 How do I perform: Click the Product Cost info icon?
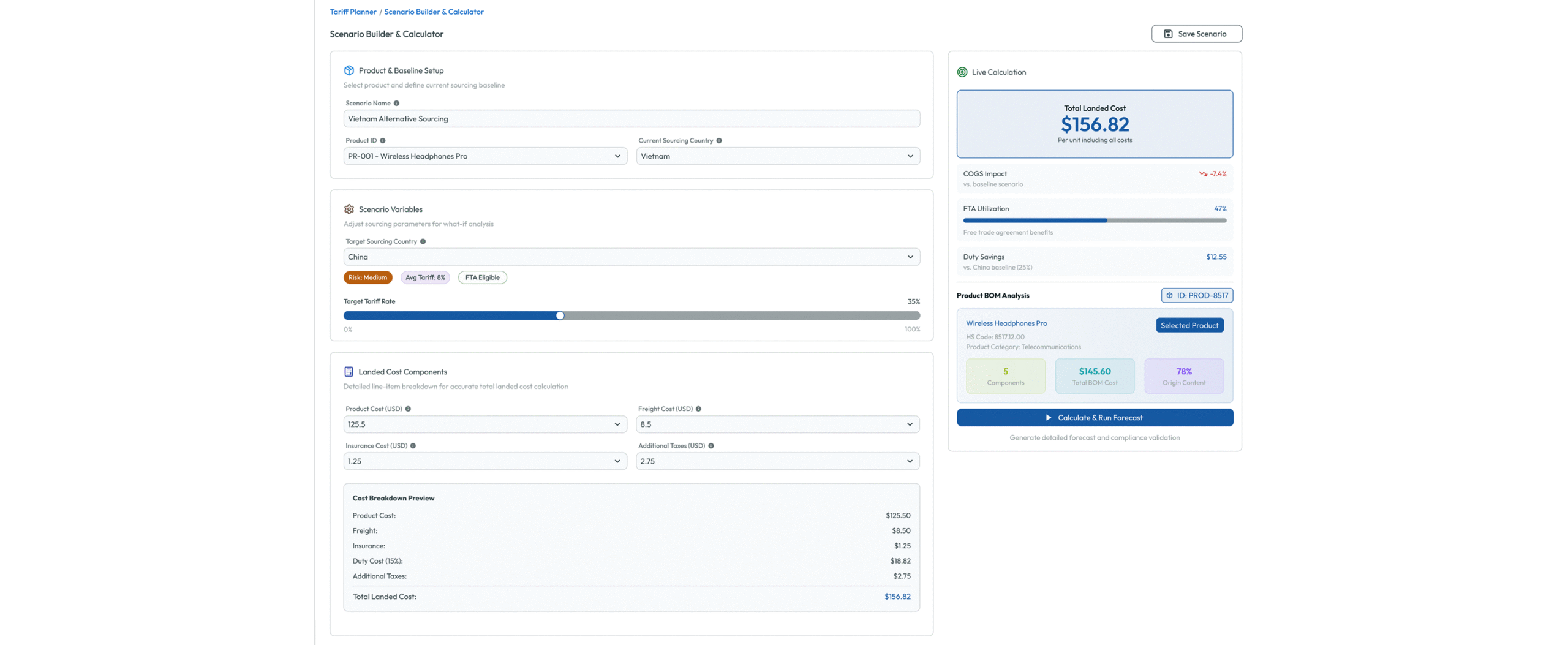408,409
